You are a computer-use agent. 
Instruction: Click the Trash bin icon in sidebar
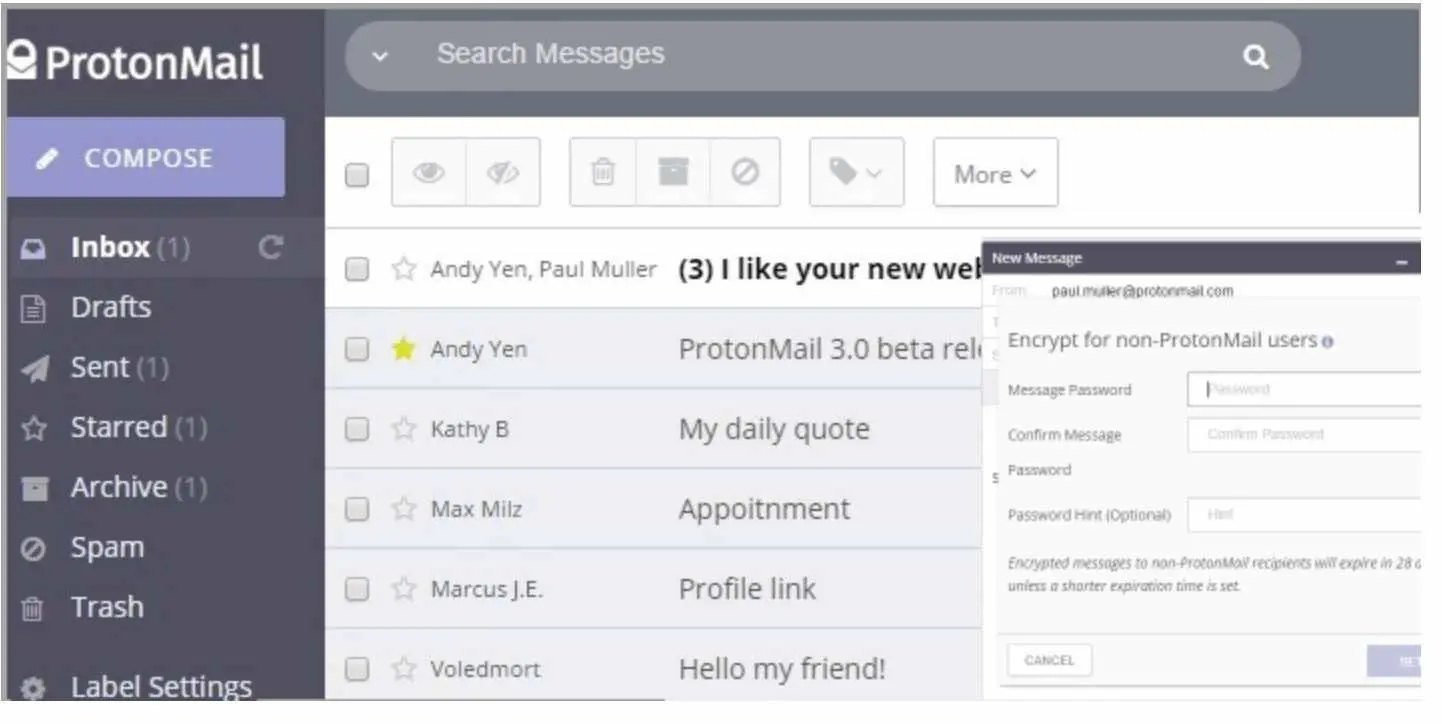34,609
